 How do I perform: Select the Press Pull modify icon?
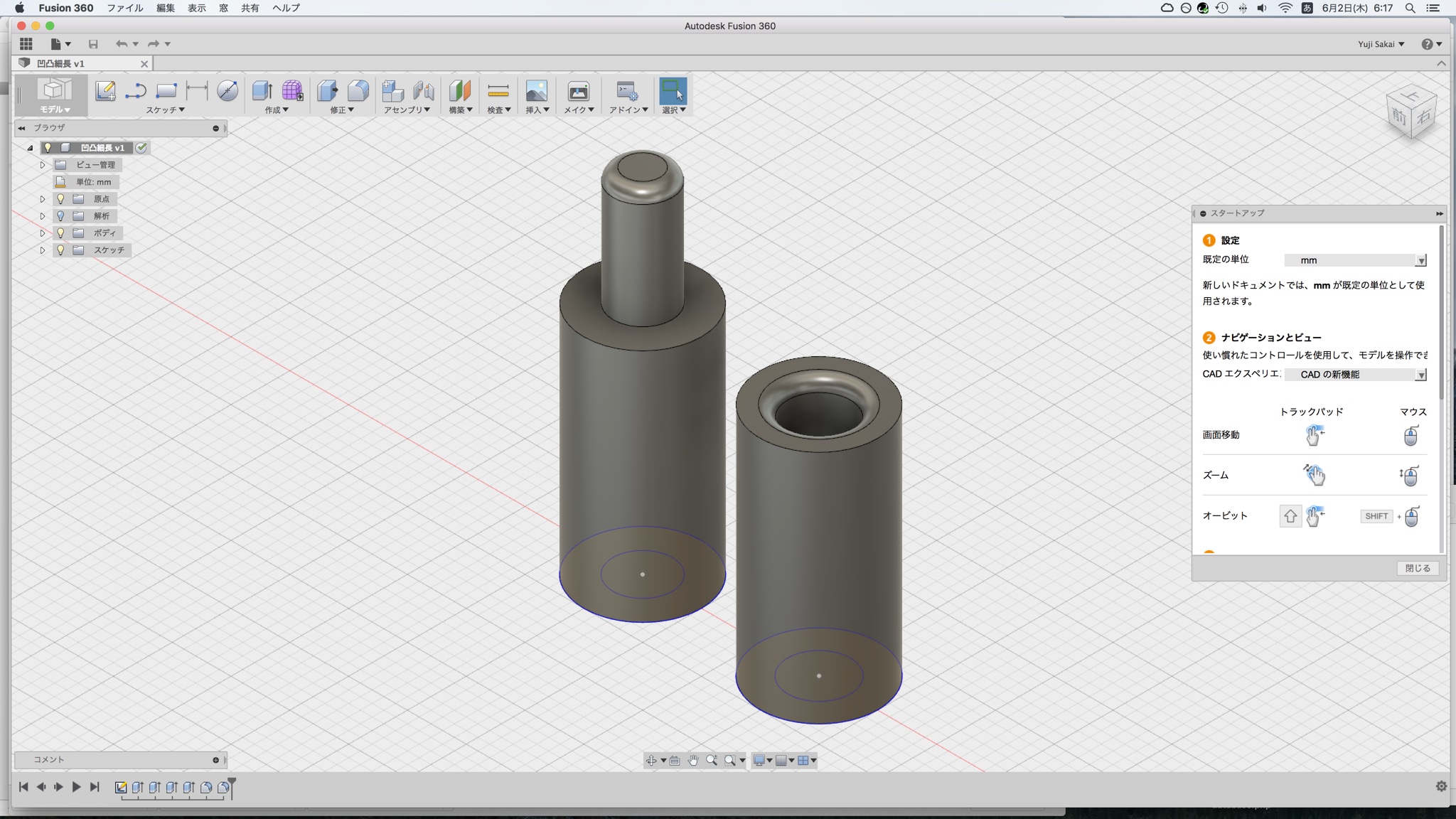point(327,91)
